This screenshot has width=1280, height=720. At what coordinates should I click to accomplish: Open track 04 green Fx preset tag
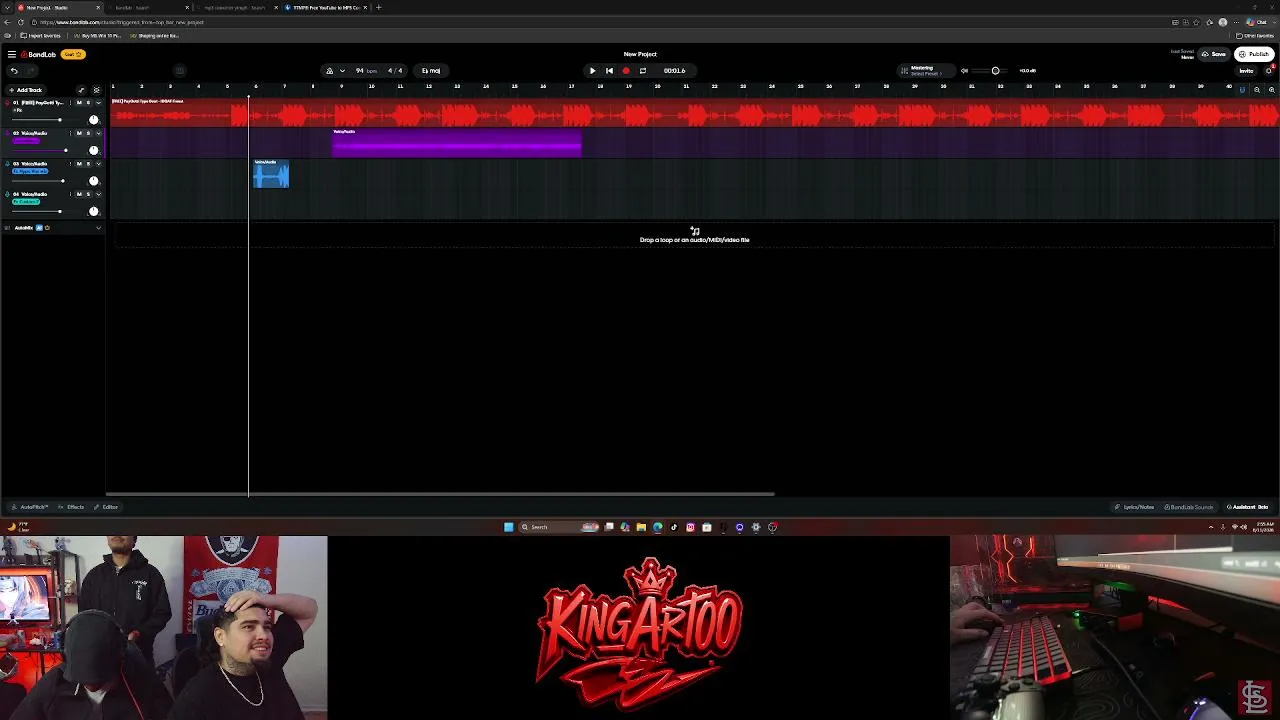(26, 202)
